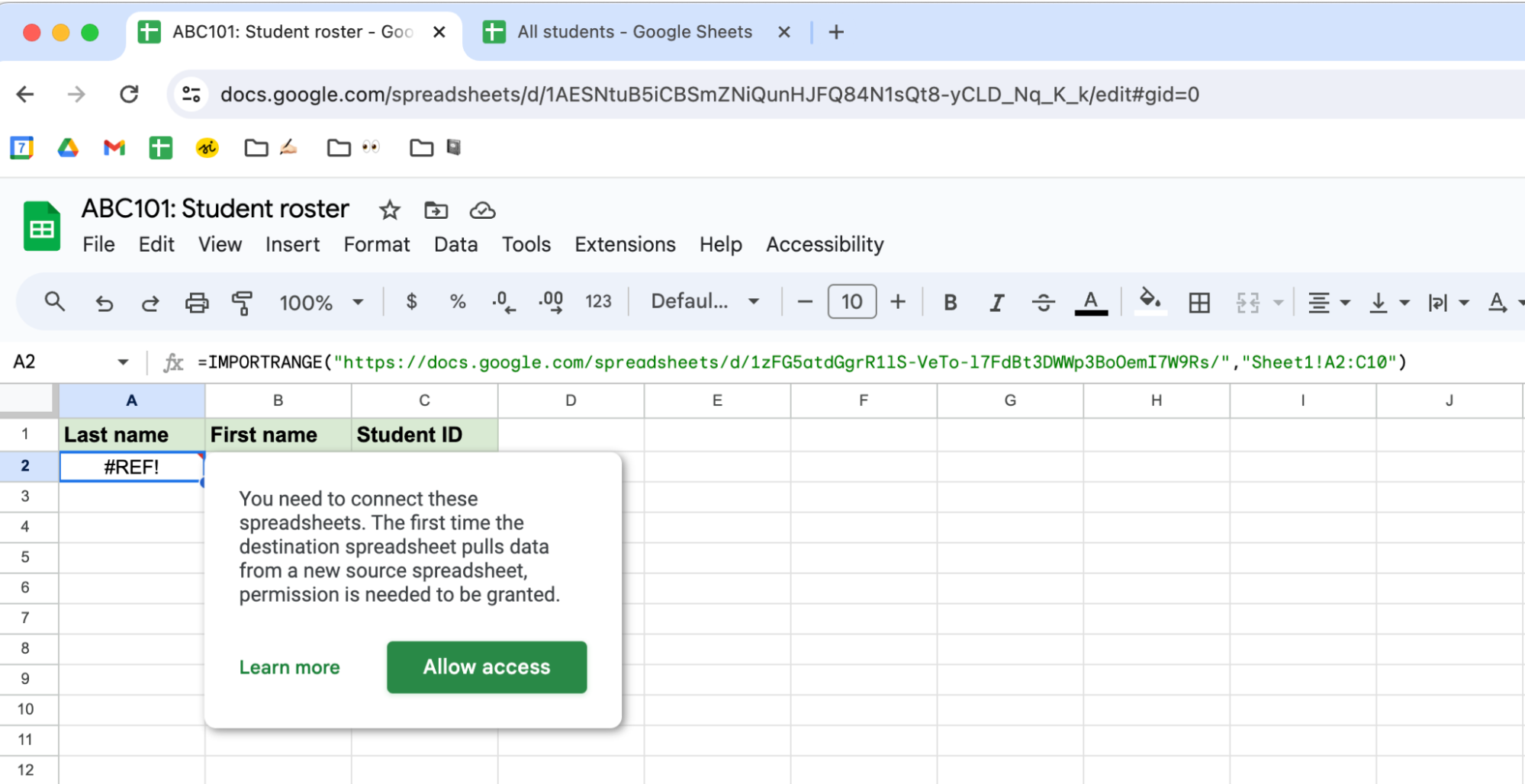Star the ABC101 document
Screen dimensions: 1525x784
tap(390, 210)
